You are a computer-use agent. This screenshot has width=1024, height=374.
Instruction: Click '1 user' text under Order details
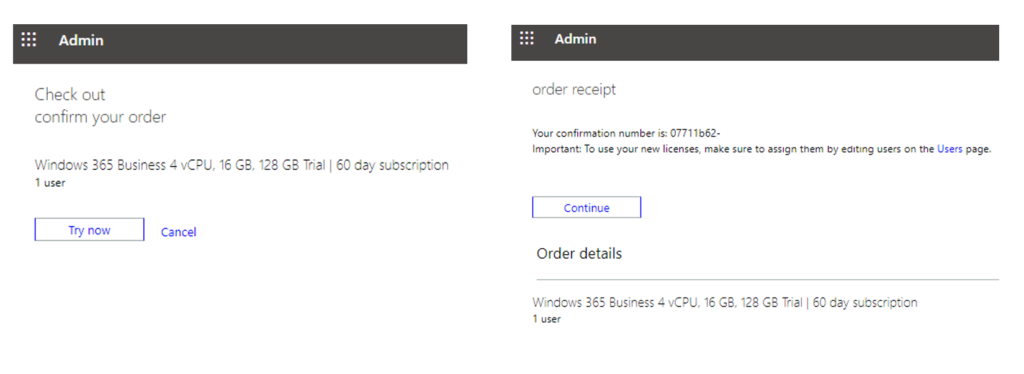547,319
